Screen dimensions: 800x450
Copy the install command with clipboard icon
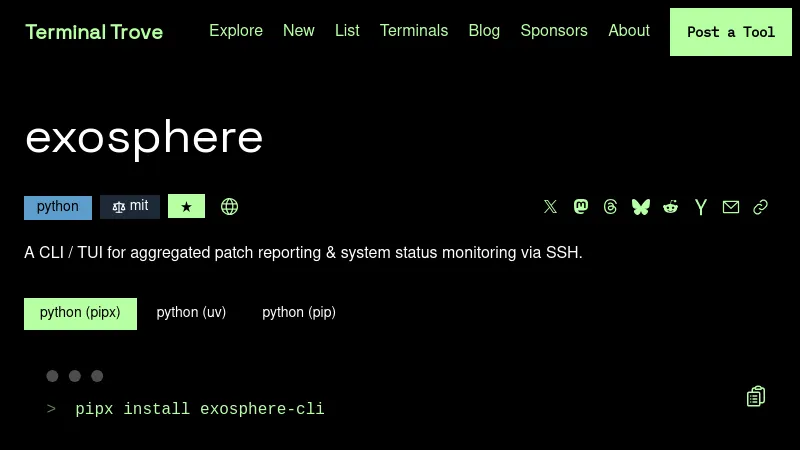click(x=756, y=397)
